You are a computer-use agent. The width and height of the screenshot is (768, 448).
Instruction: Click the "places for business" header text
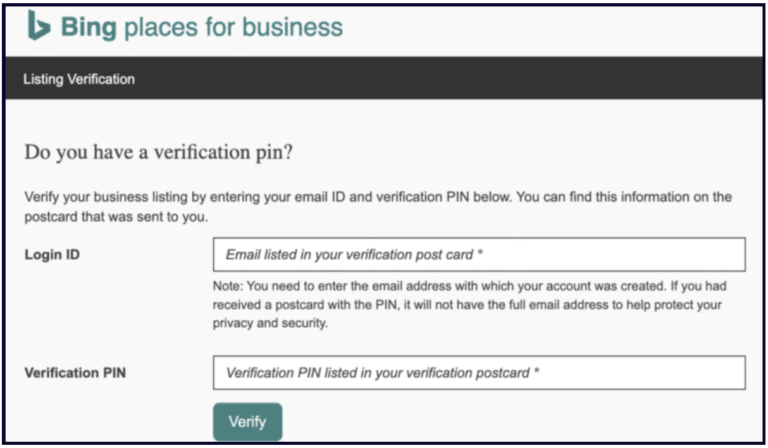pos(233,27)
